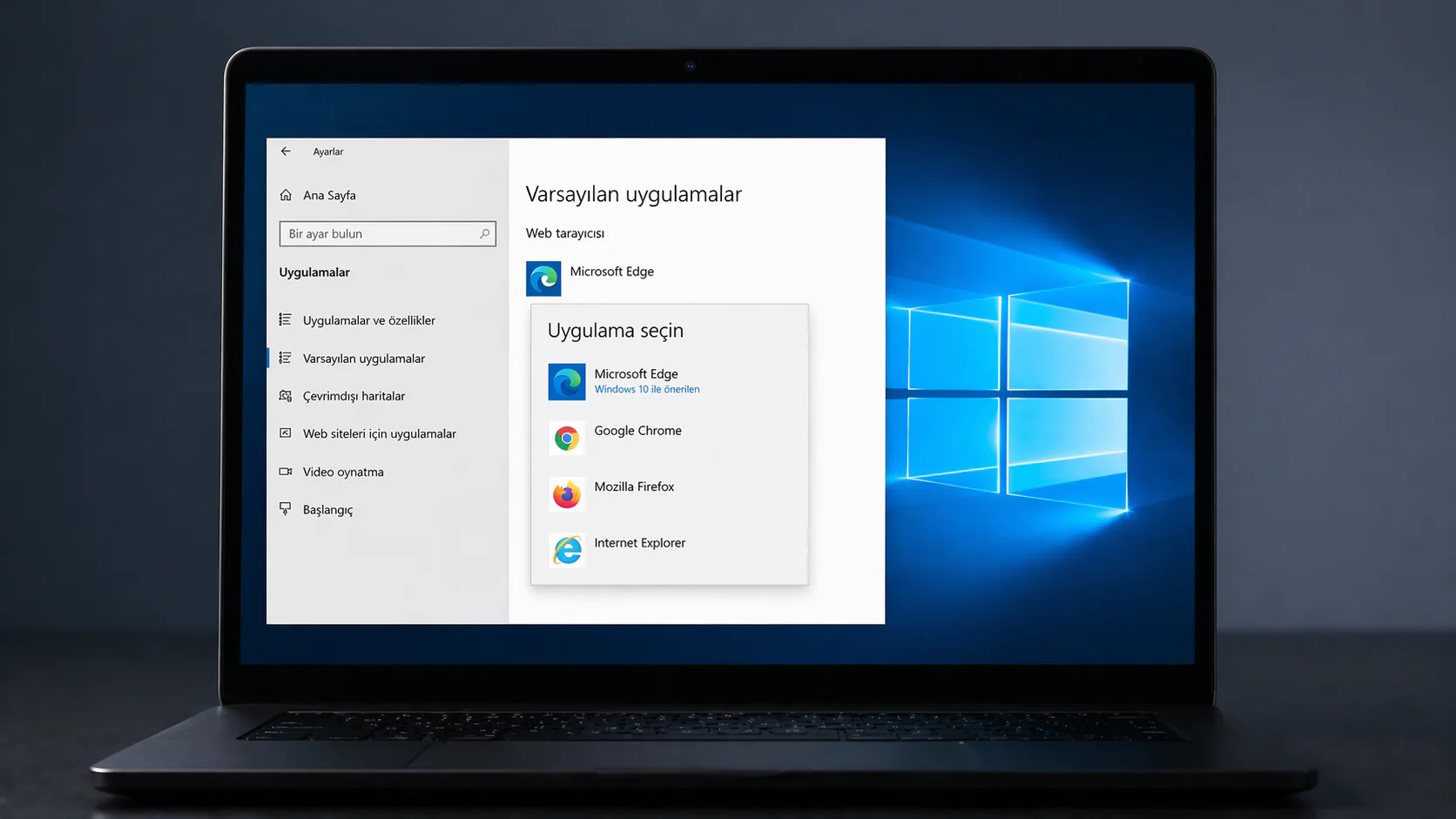Open Varsayılan uygulamalar in the sidebar
The height and width of the screenshot is (819, 1456).
363,358
